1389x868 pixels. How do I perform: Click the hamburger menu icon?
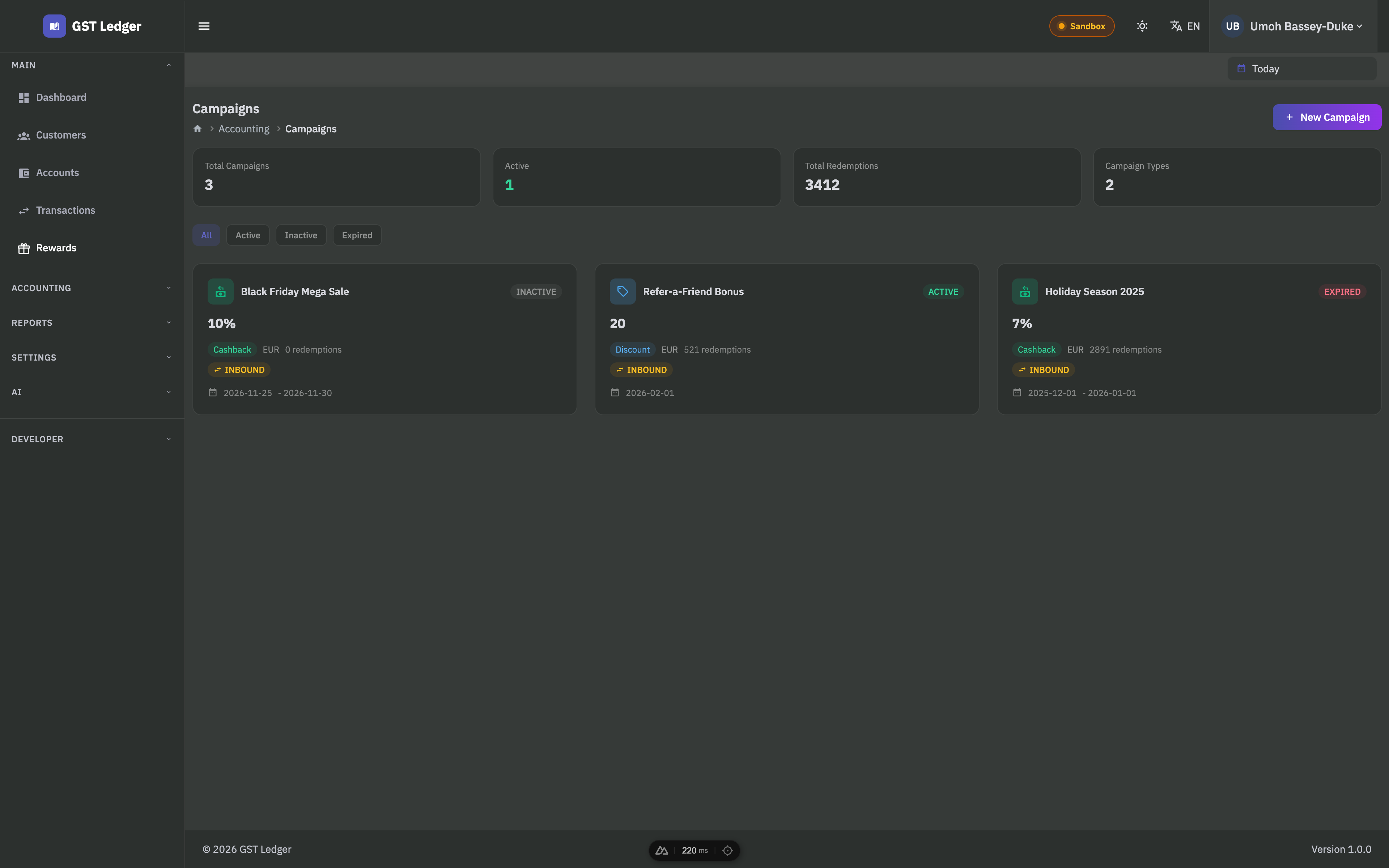coord(204,26)
